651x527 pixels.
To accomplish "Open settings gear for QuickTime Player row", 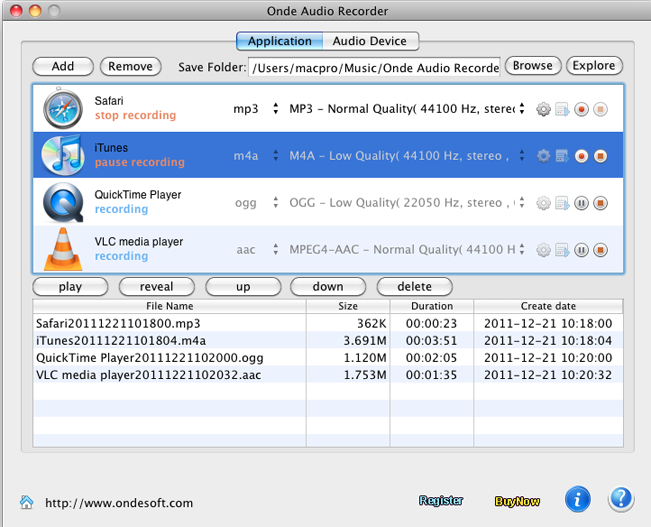I will (543, 203).
